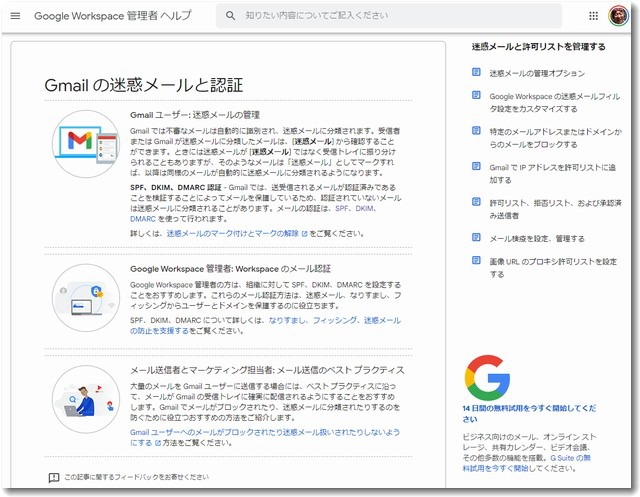
Task: Click heading Gmail ユーザー: 迷惑メールの管理
Action: (195, 115)
